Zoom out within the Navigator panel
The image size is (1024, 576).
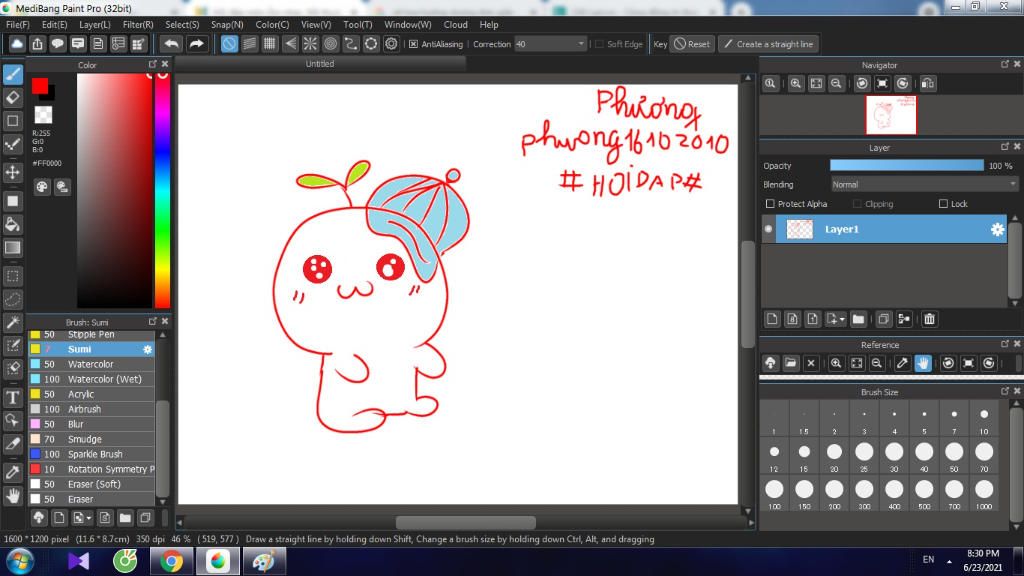click(836, 84)
